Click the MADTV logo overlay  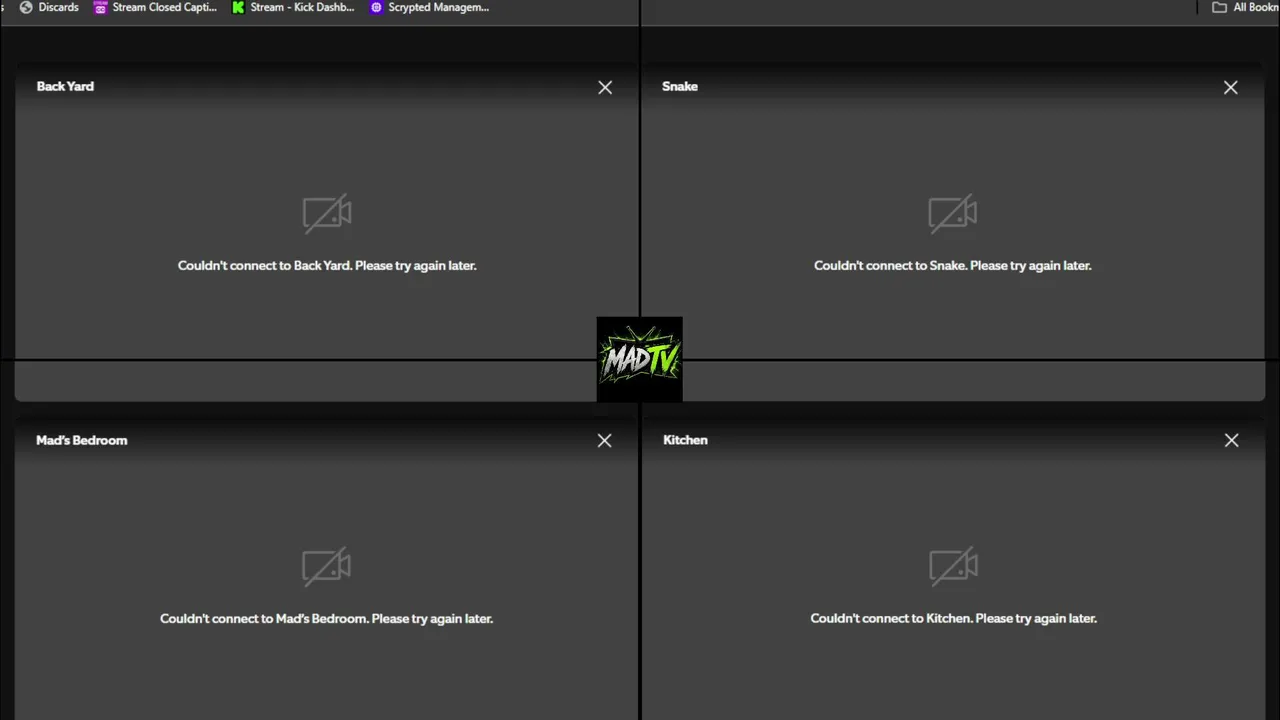pos(640,360)
